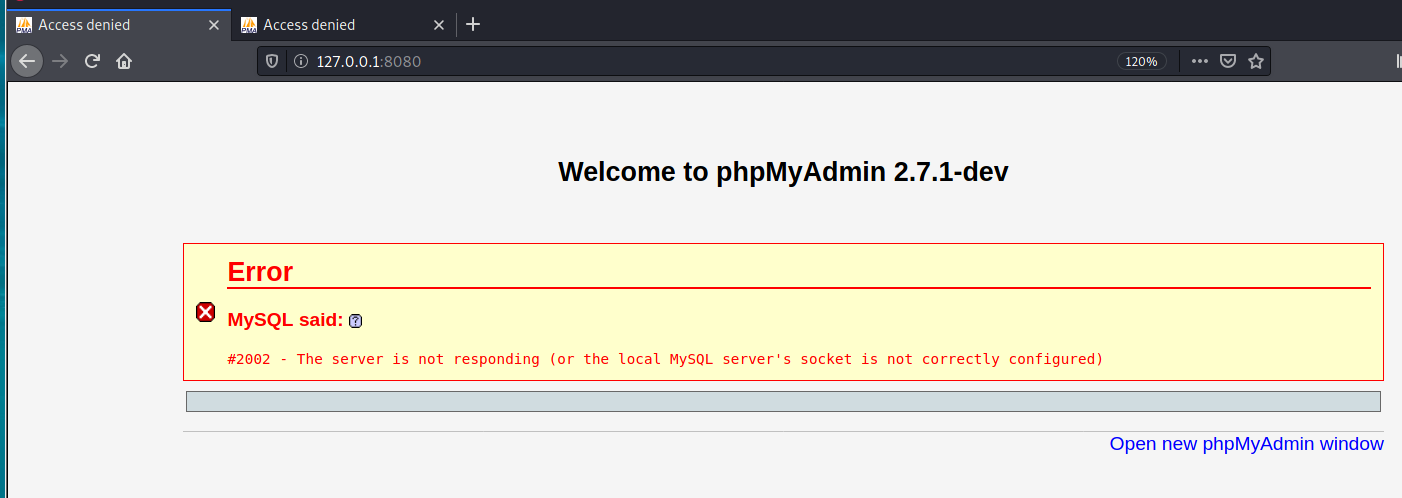Click the Welcome to phpMyAdmin 2.7.1-dev heading
This screenshot has height=498, width=1402.
click(783, 172)
